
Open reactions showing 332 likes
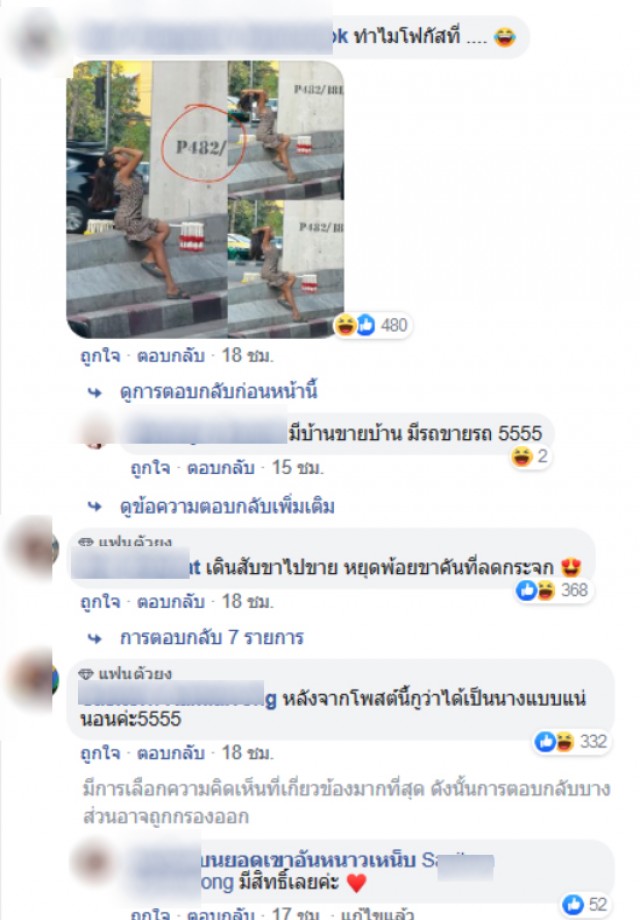(572, 742)
